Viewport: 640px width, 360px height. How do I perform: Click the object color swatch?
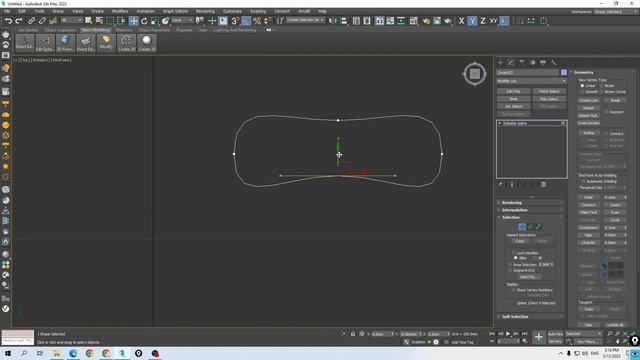[564, 72]
